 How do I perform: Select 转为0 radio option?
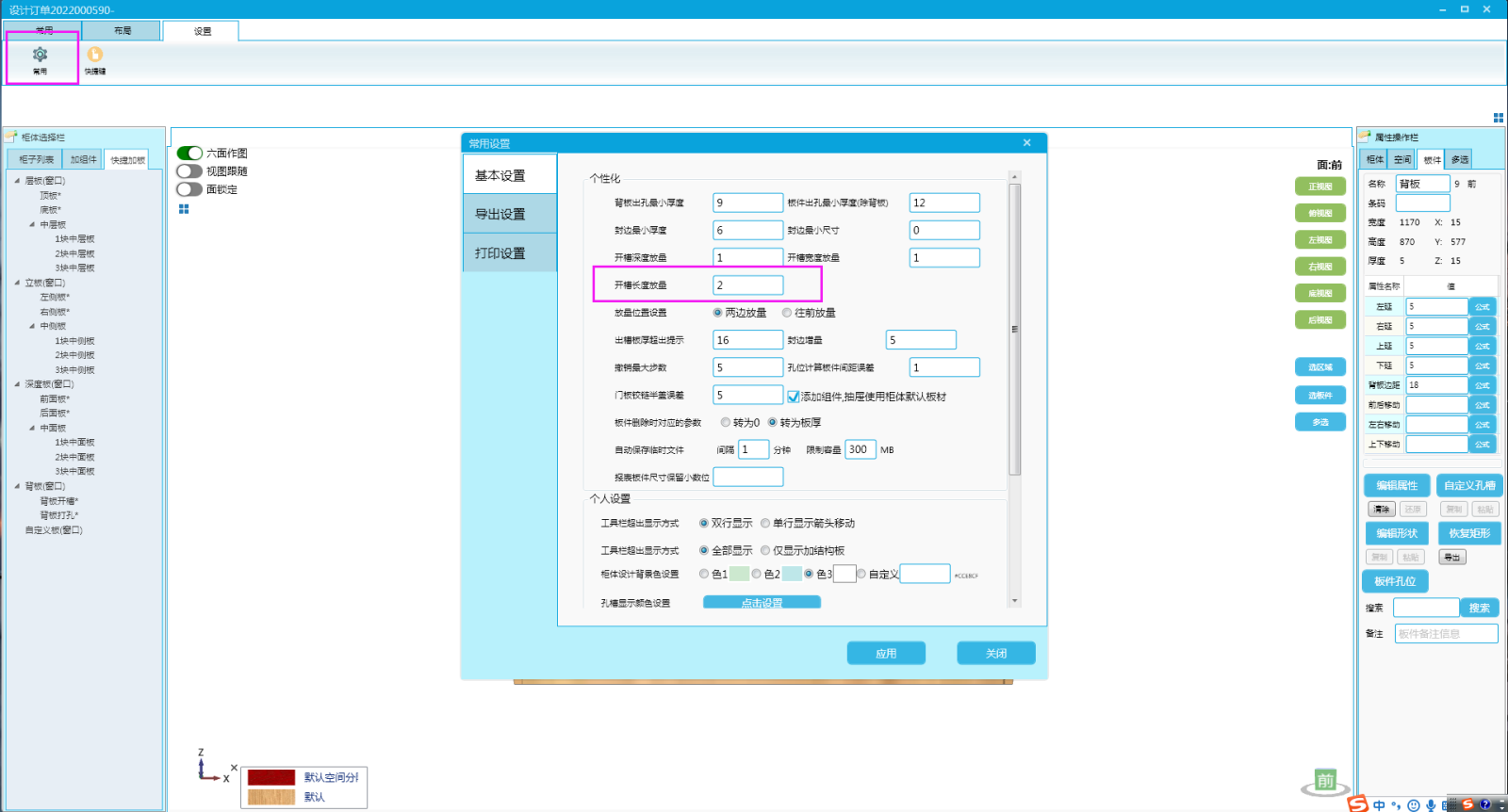coord(726,423)
